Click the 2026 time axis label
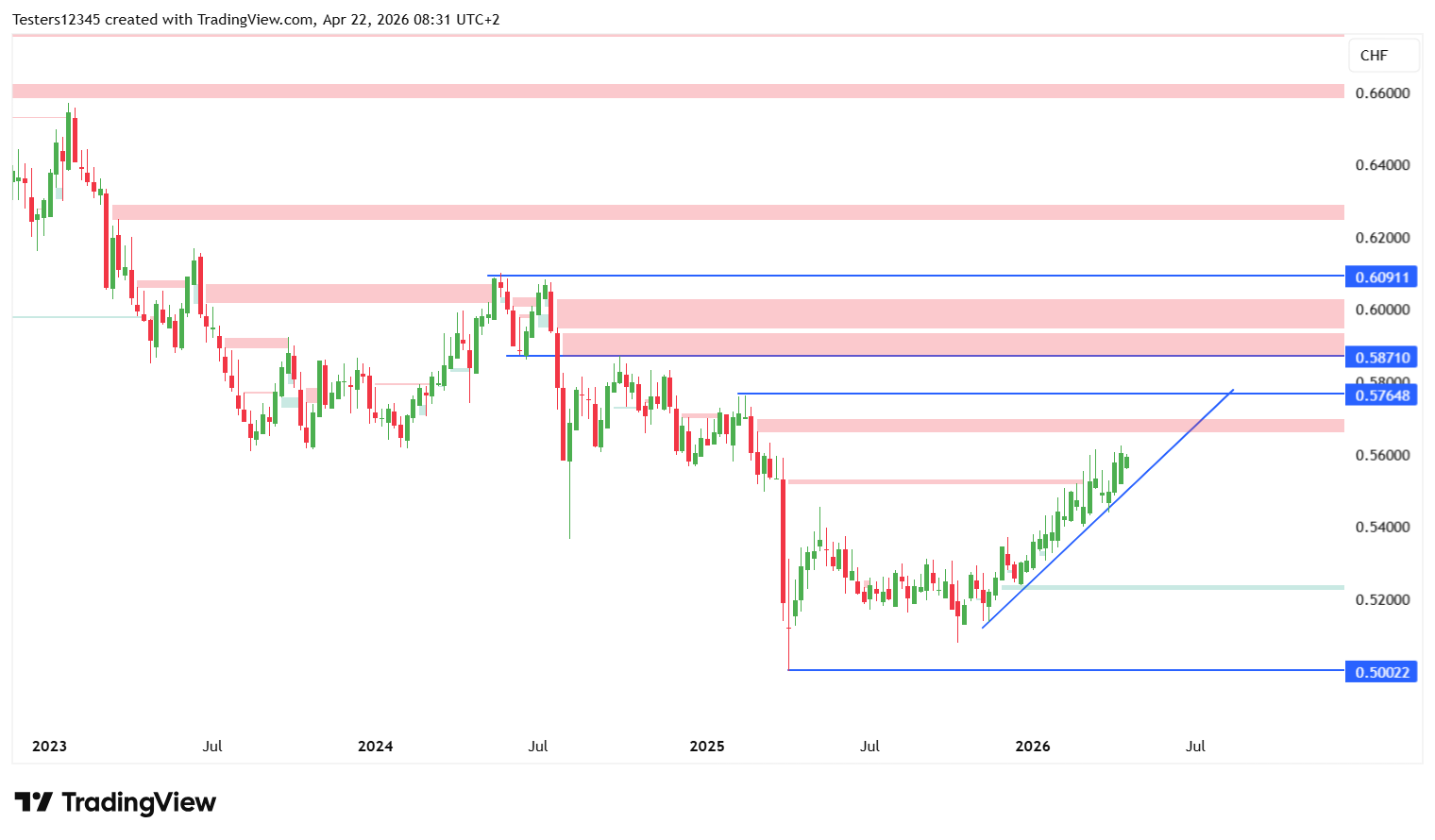Viewport: 1435px width, 840px height. [x=1032, y=746]
